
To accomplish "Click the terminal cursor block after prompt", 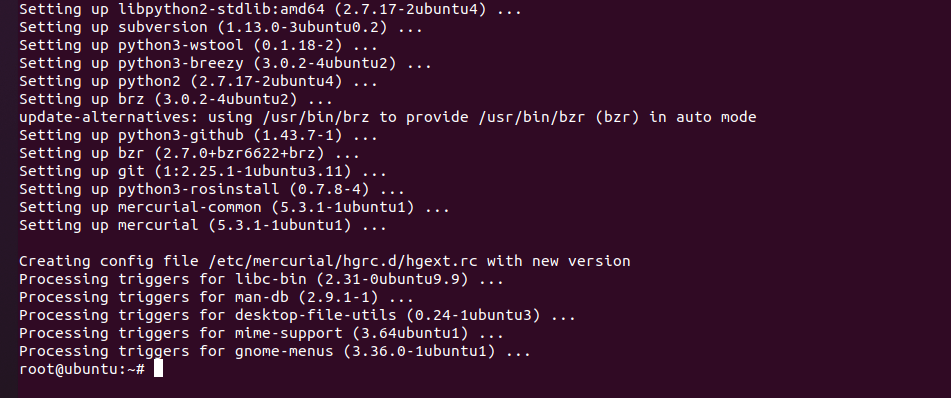I will tap(158, 368).
